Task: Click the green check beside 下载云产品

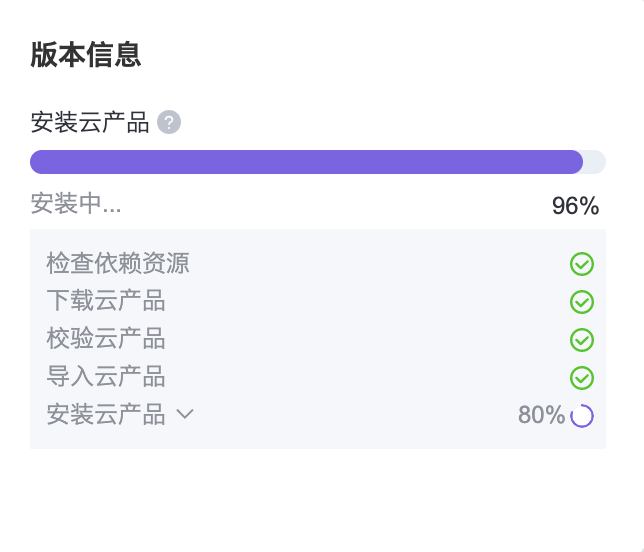Action: [x=582, y=302]
